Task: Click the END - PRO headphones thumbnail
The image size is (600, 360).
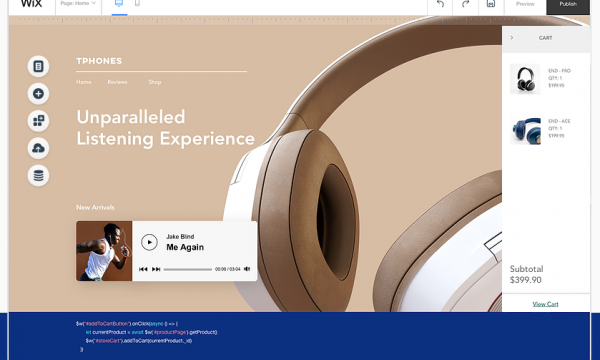Action: [x=525, y=79]
